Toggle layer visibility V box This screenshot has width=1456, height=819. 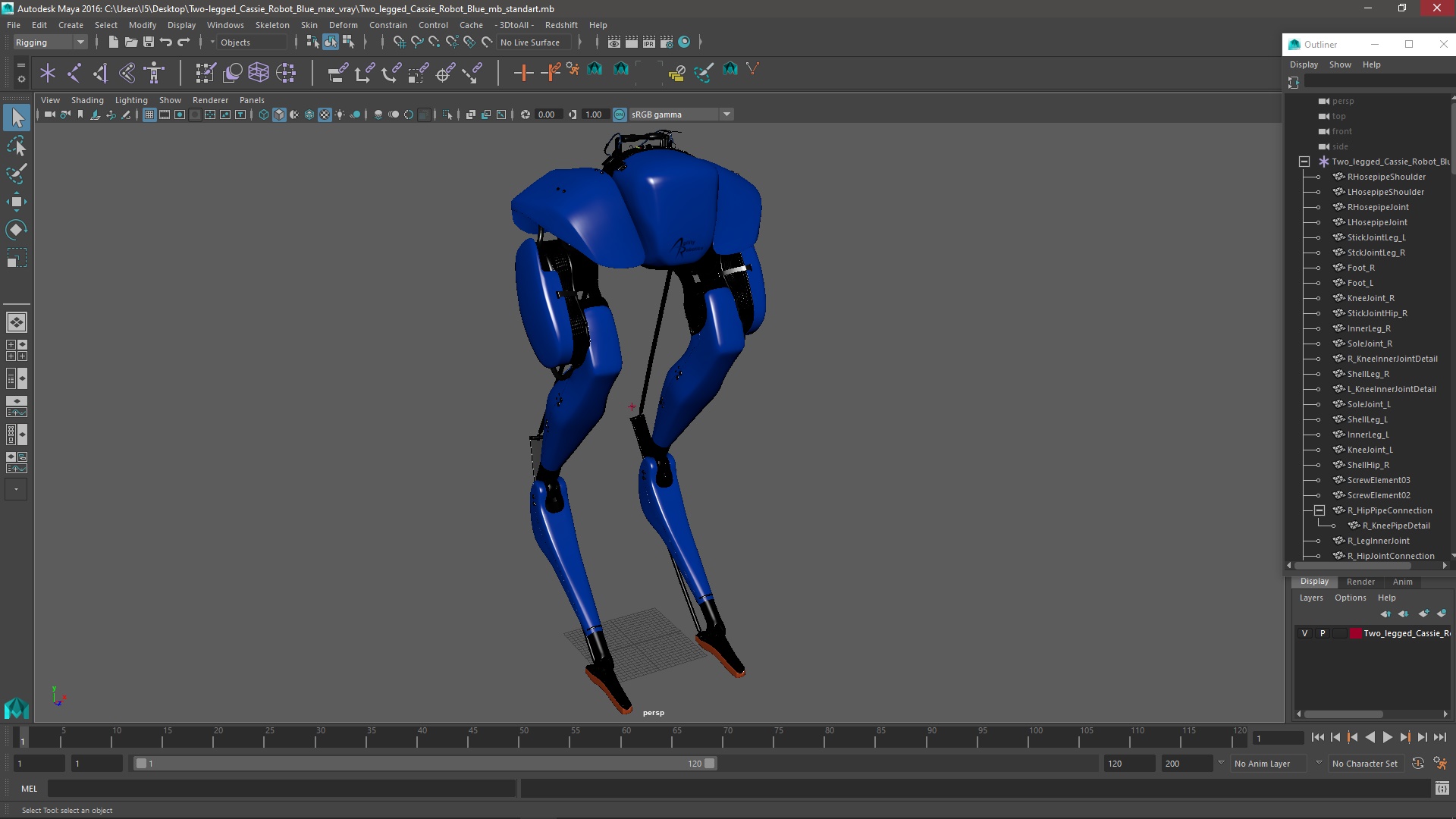coord(1304,633)
